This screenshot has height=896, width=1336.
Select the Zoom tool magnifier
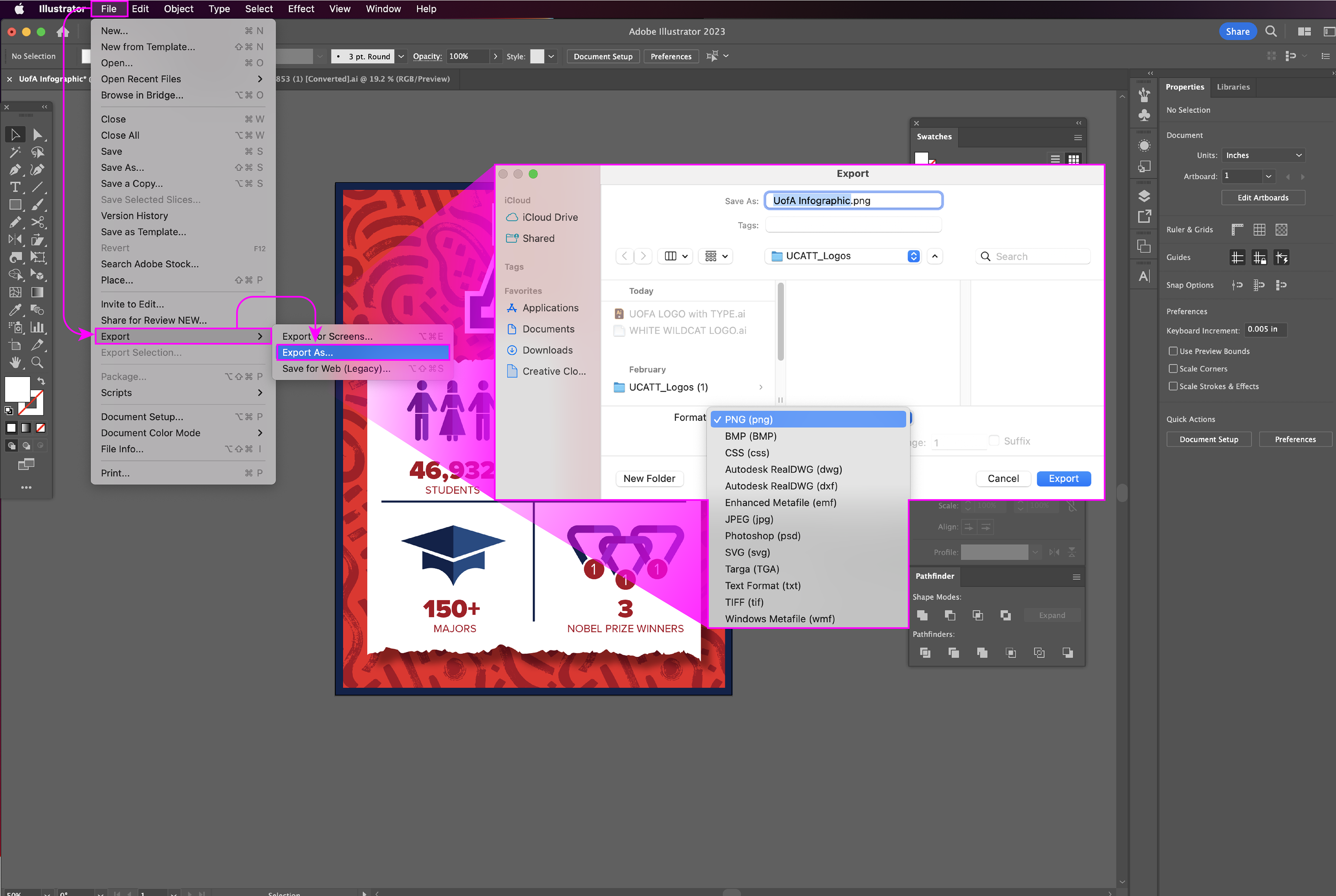click(37, 362)
